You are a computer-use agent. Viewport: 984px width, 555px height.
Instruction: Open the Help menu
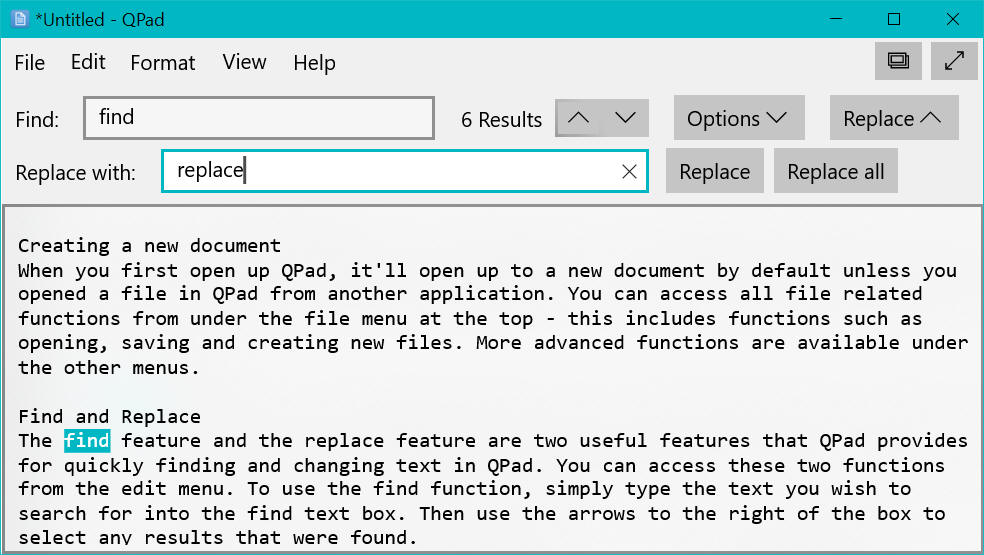point(314,63)
